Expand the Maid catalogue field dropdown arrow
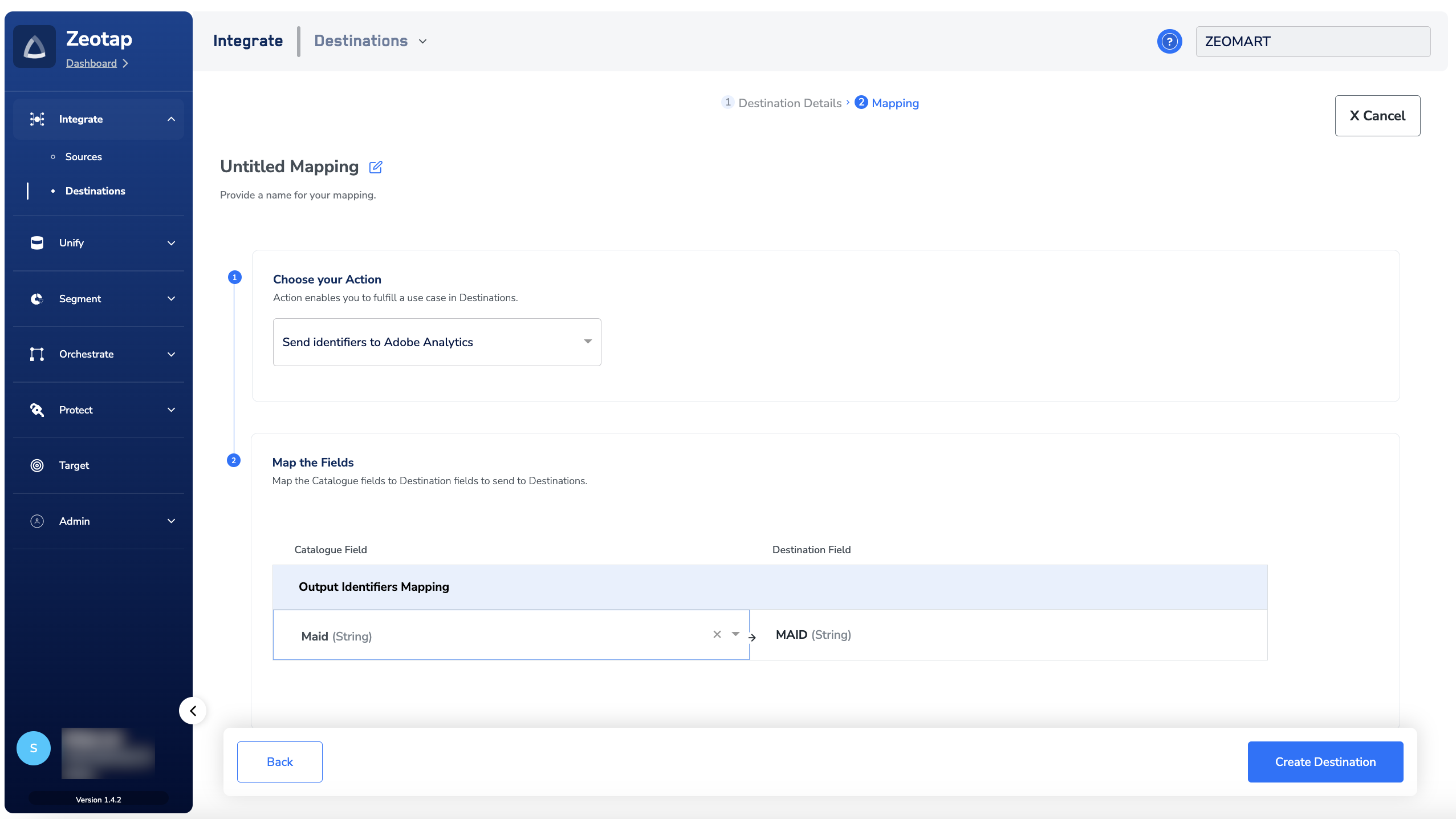This screenshot has width=1456, height=819. (735, 634)
